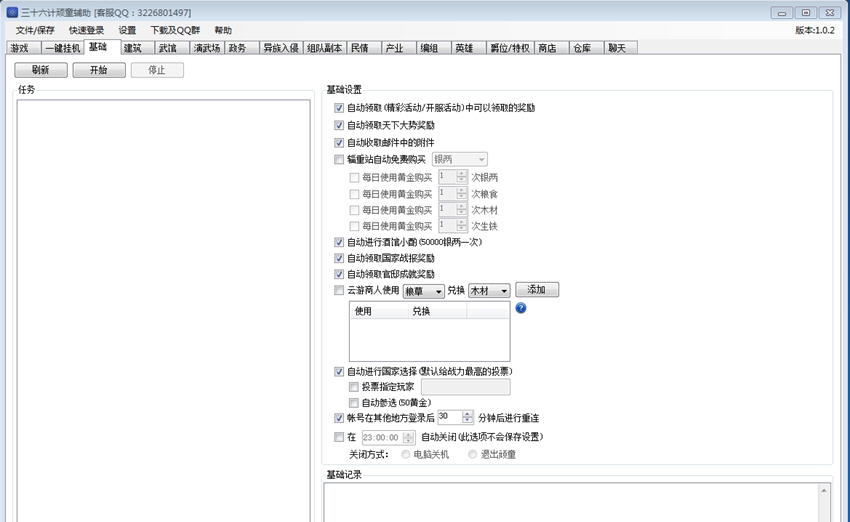Toggle 自动进行国家选择 checkbox
Viewport: 850px width, 522px height.
(339, 371)
